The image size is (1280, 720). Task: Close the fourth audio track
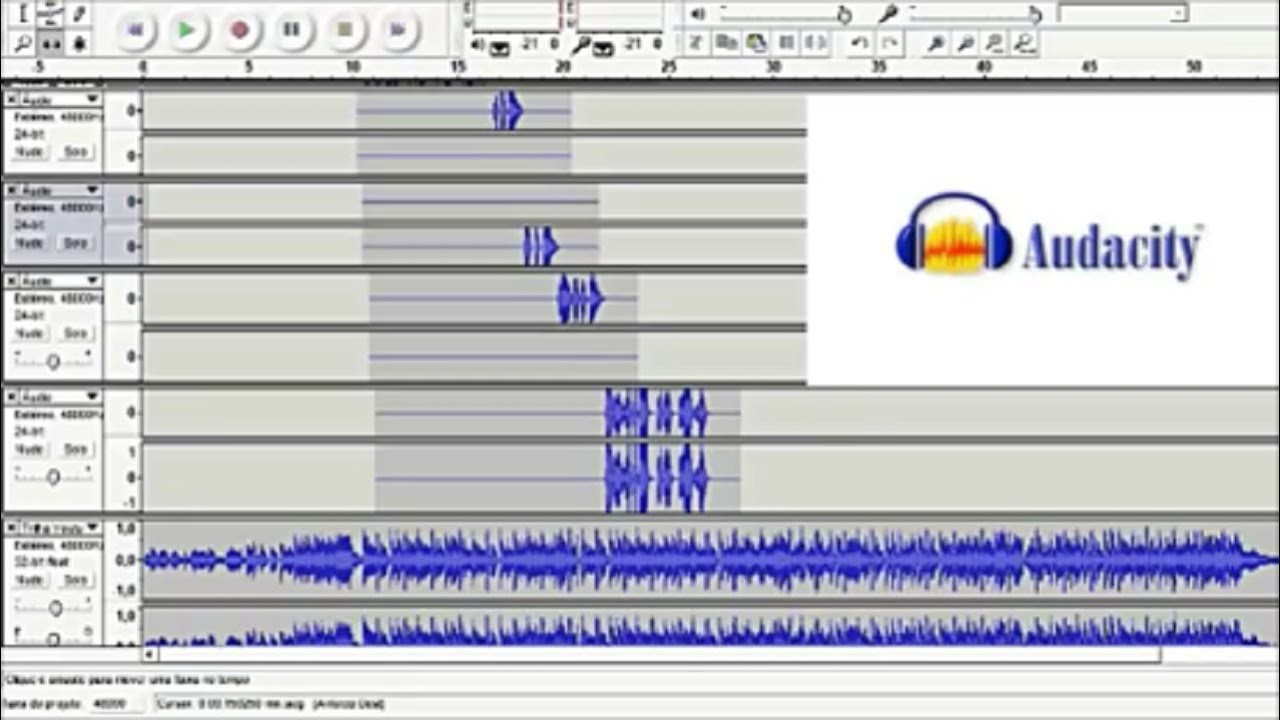[x=11, y=396]
